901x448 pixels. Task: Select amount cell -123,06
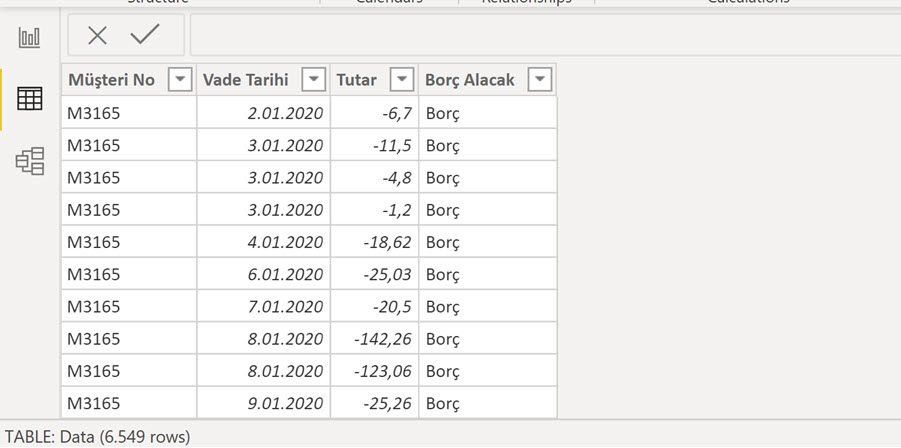(374, 370)
